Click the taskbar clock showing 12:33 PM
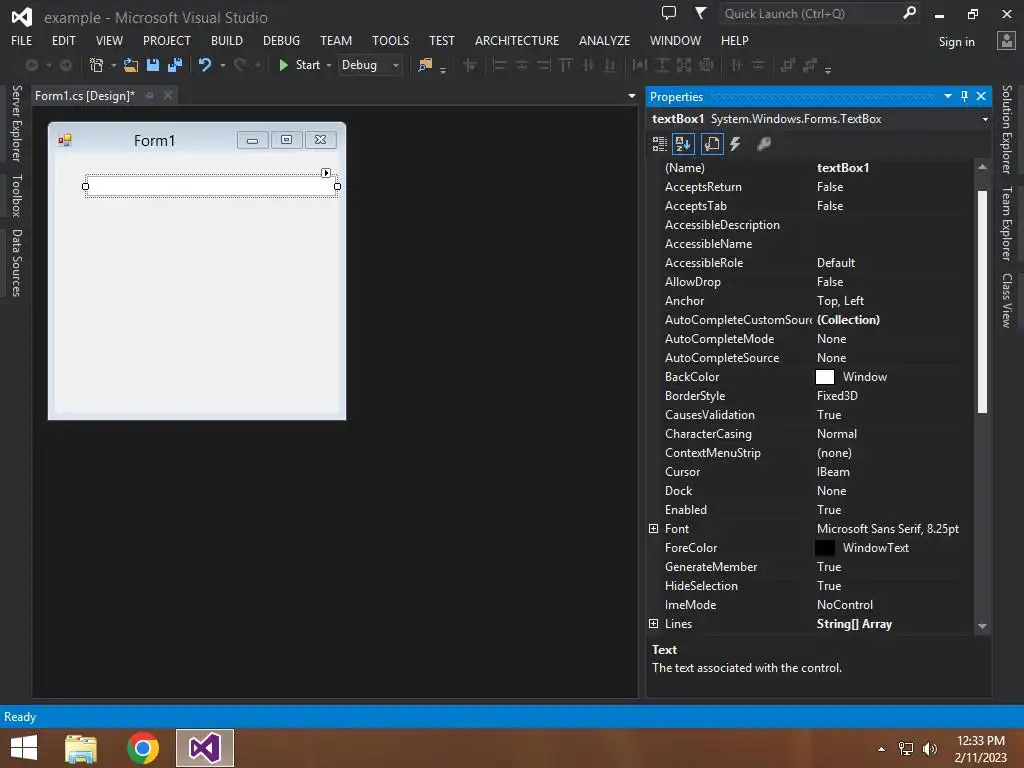 (980, 741)
